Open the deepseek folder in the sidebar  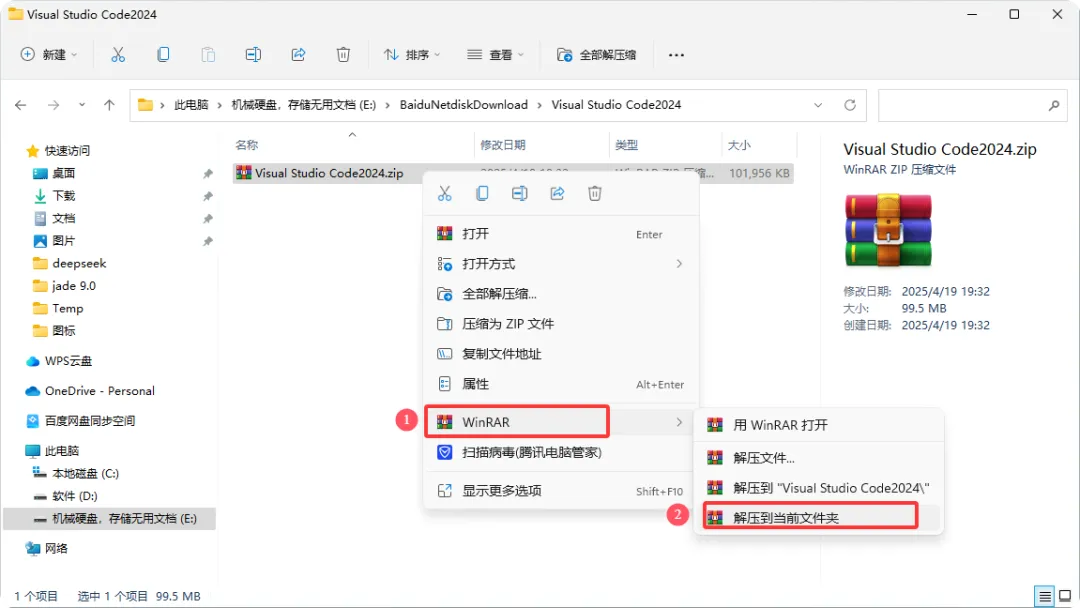[x=79, y=264]
